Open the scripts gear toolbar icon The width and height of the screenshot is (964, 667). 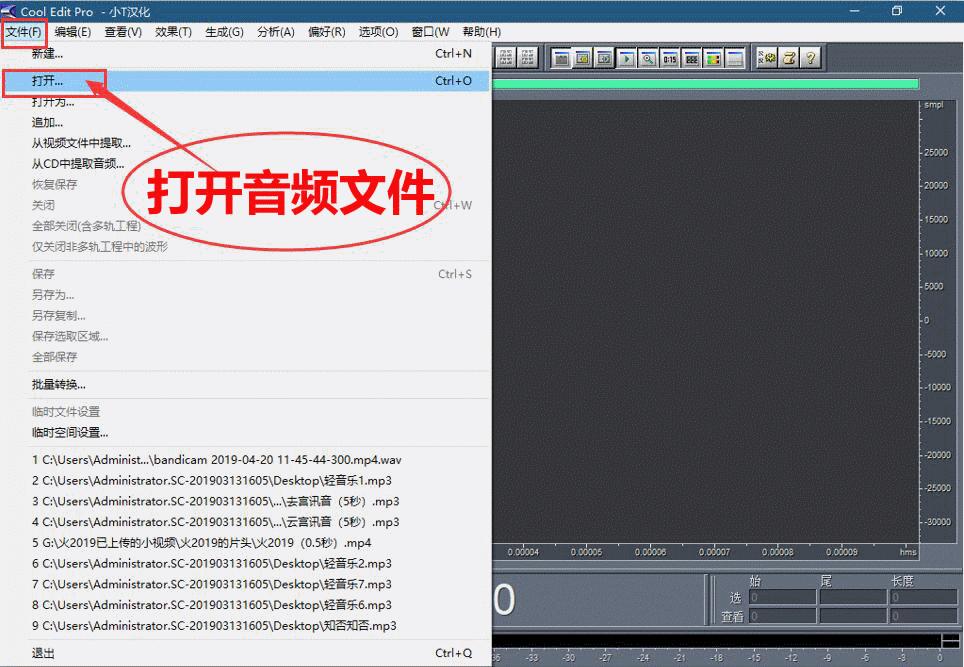(767, 58)
